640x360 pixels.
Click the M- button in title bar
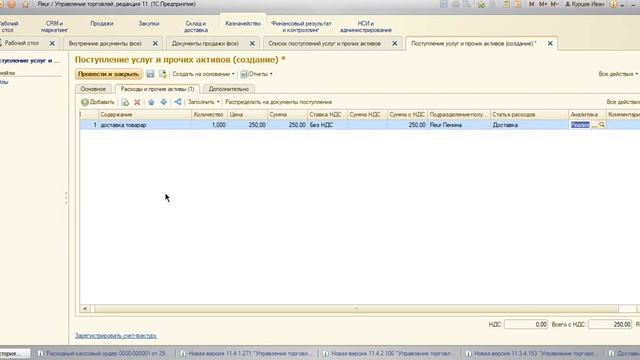(x=554, y=4)
